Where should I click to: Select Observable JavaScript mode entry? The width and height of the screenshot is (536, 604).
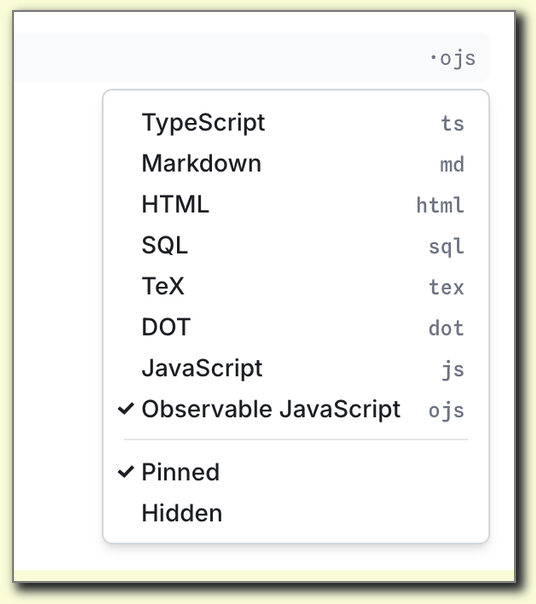click(296, 409)
